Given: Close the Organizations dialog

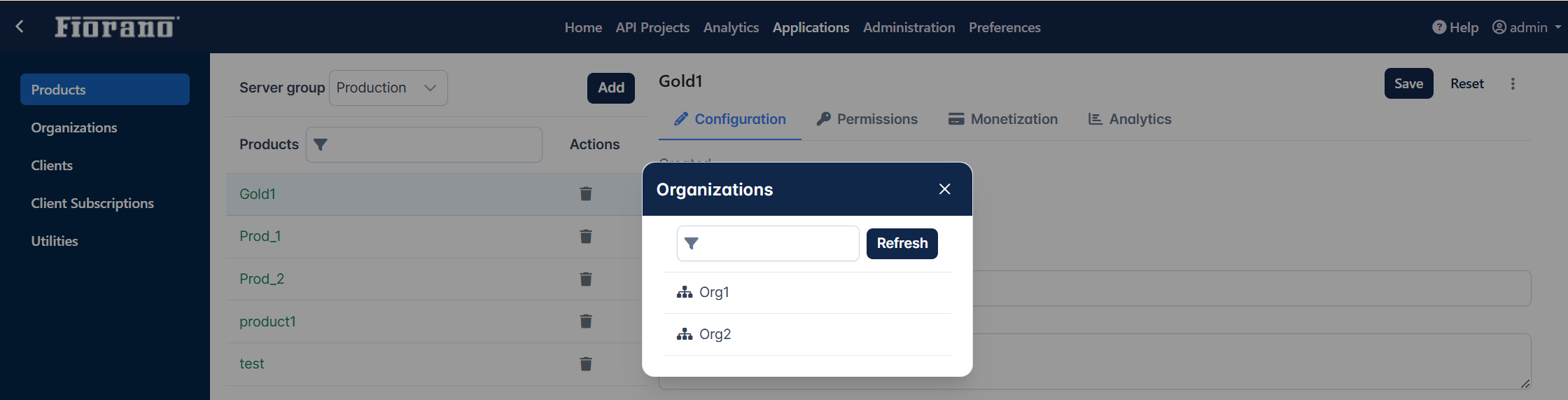Looking at the screenshot, I should tap(944, 189).
